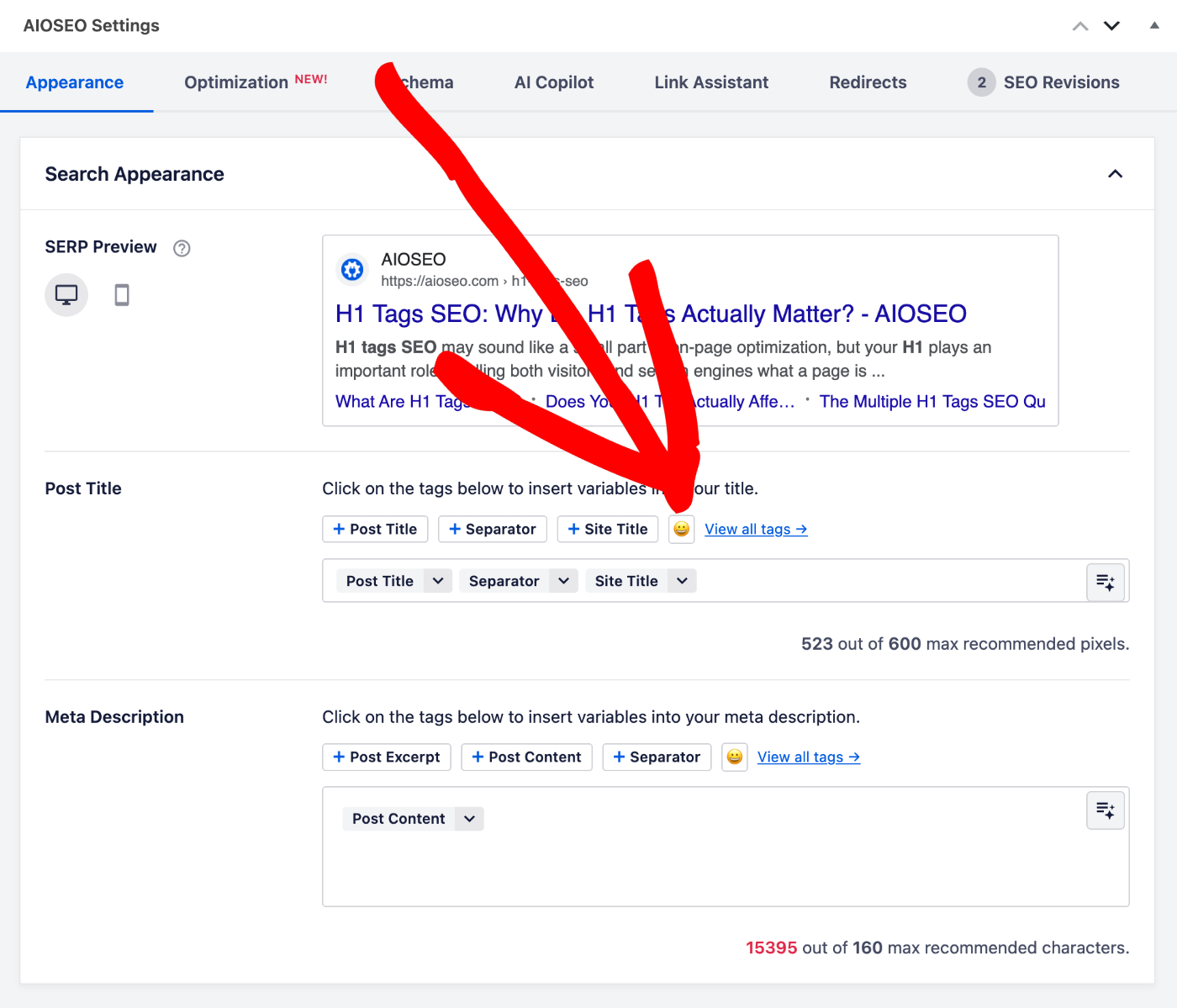This screenshot has width=1177, height=1008.
Task: Open the Redirects tab
Action: (868, 82)
